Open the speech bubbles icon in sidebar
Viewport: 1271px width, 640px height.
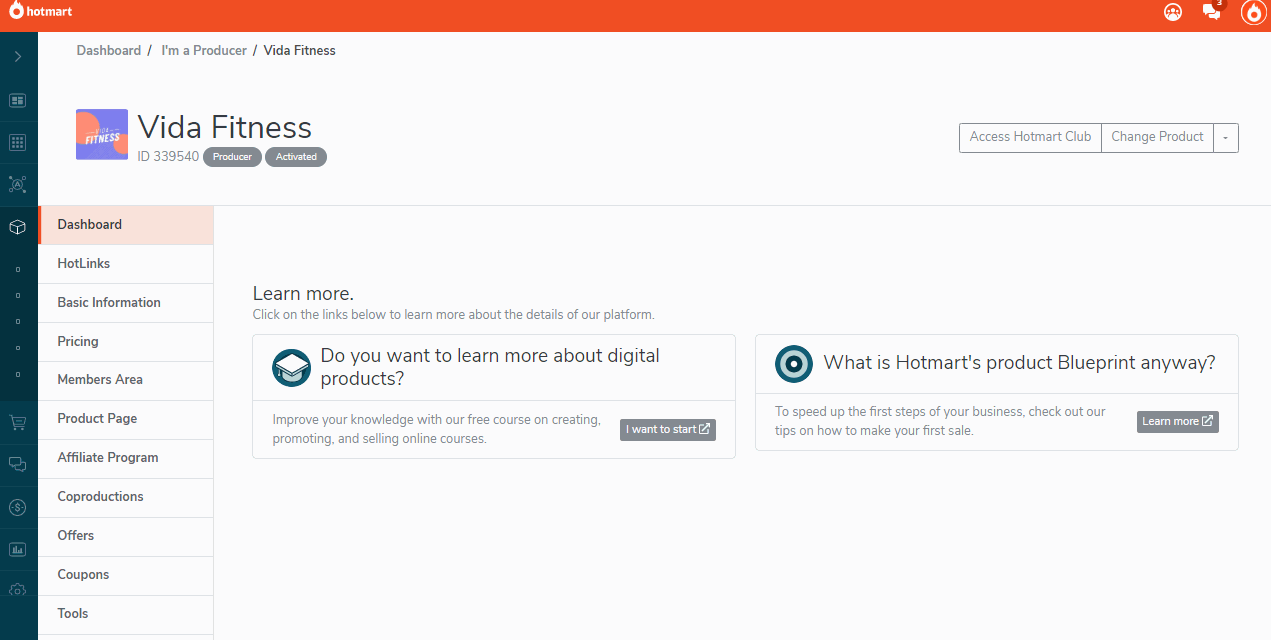18,465
